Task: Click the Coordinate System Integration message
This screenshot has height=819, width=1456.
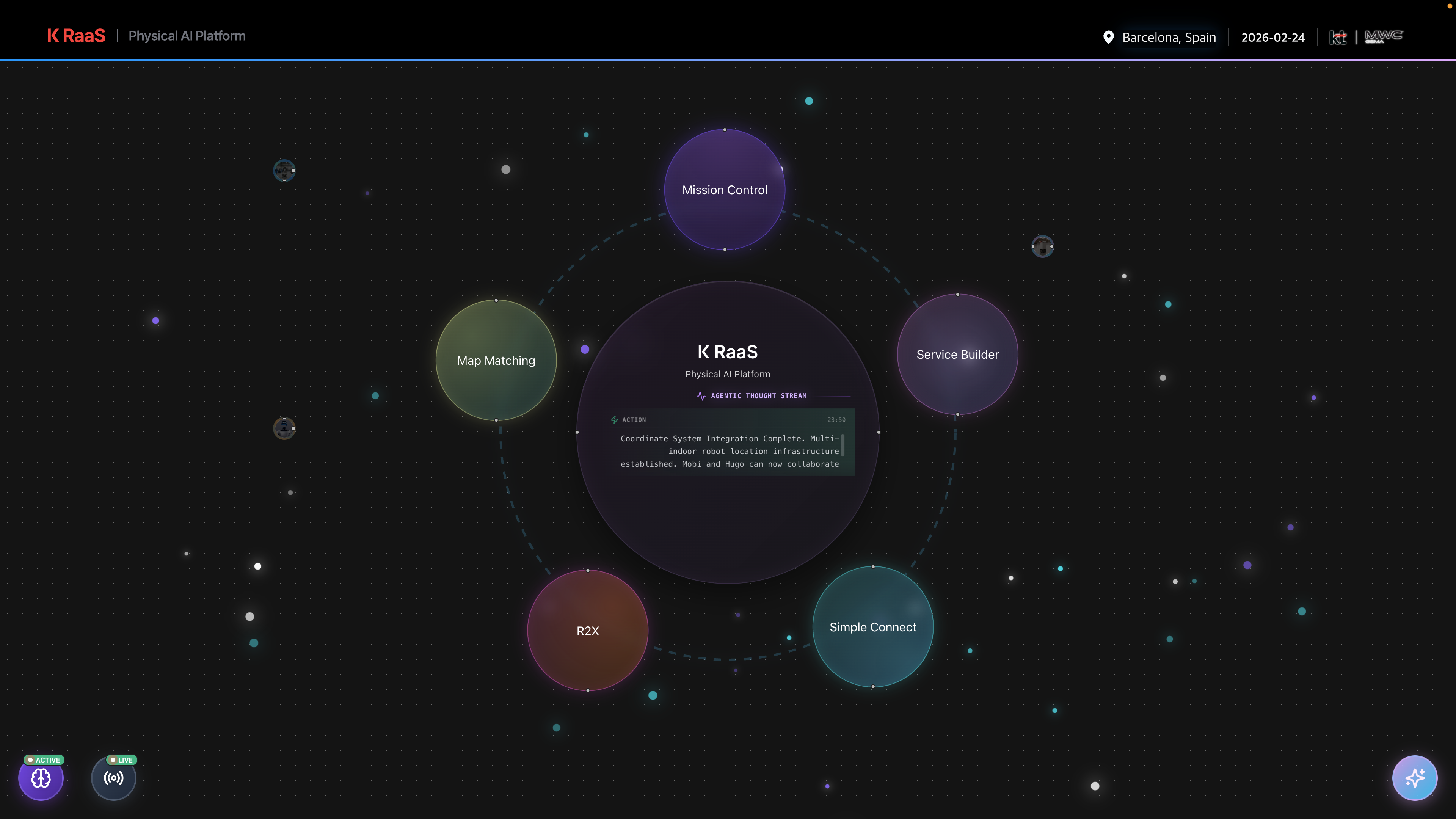Action: pos(730,451)
